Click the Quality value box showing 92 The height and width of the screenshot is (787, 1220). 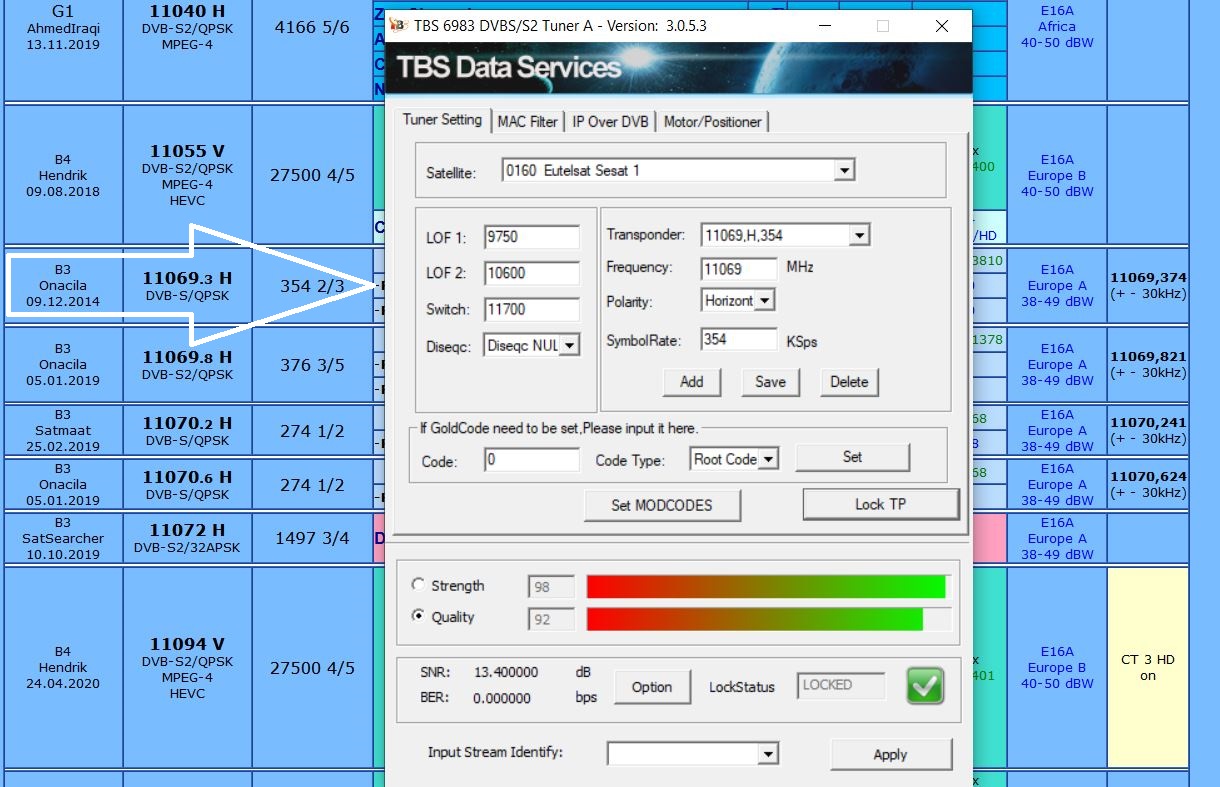click(551, 619)
